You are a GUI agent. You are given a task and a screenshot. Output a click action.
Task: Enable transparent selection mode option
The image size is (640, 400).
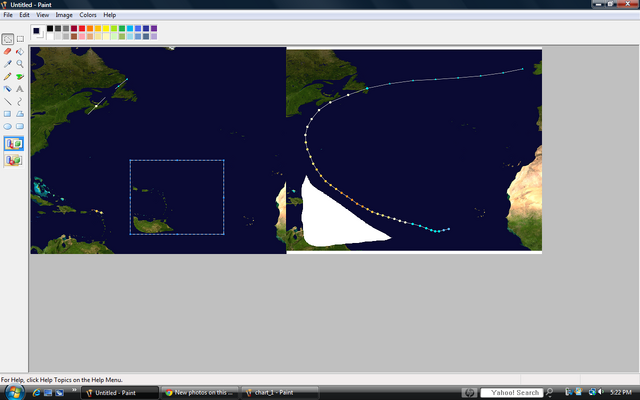click(x=14, y=160)
